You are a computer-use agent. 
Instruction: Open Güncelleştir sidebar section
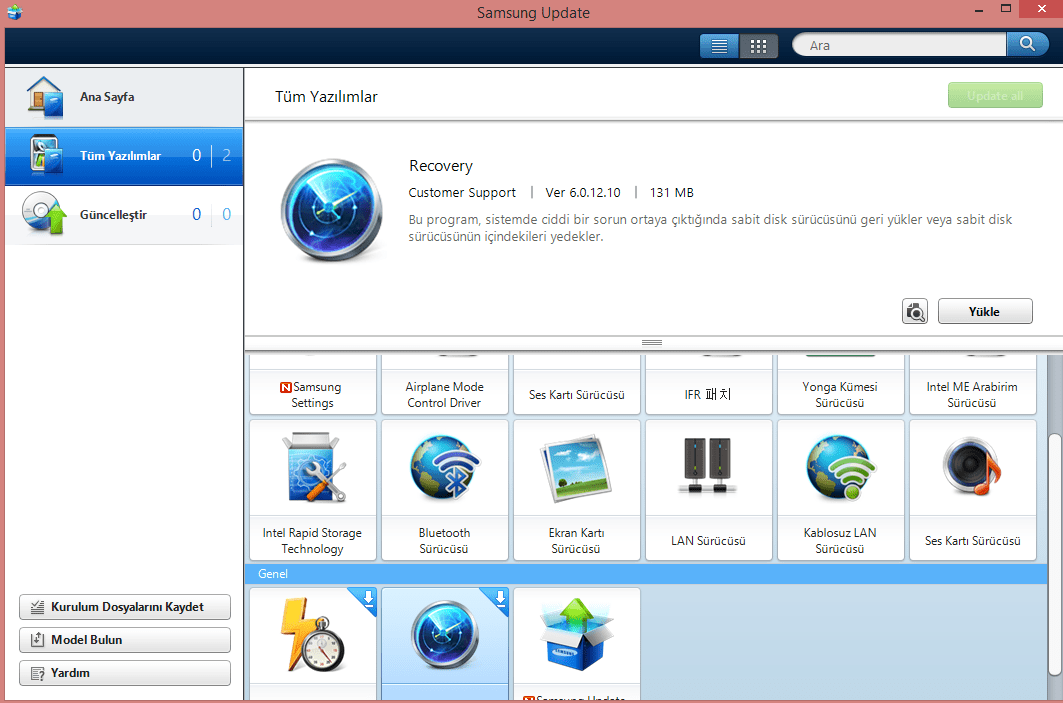[124, 215]
